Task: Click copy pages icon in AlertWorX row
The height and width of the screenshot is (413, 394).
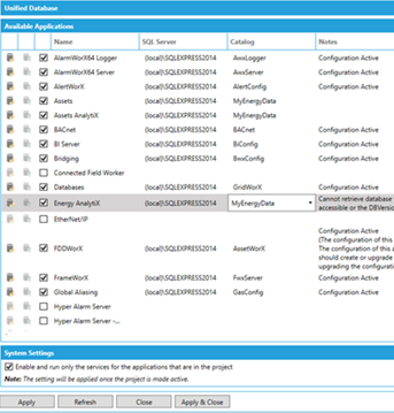Action: point(27,87)
